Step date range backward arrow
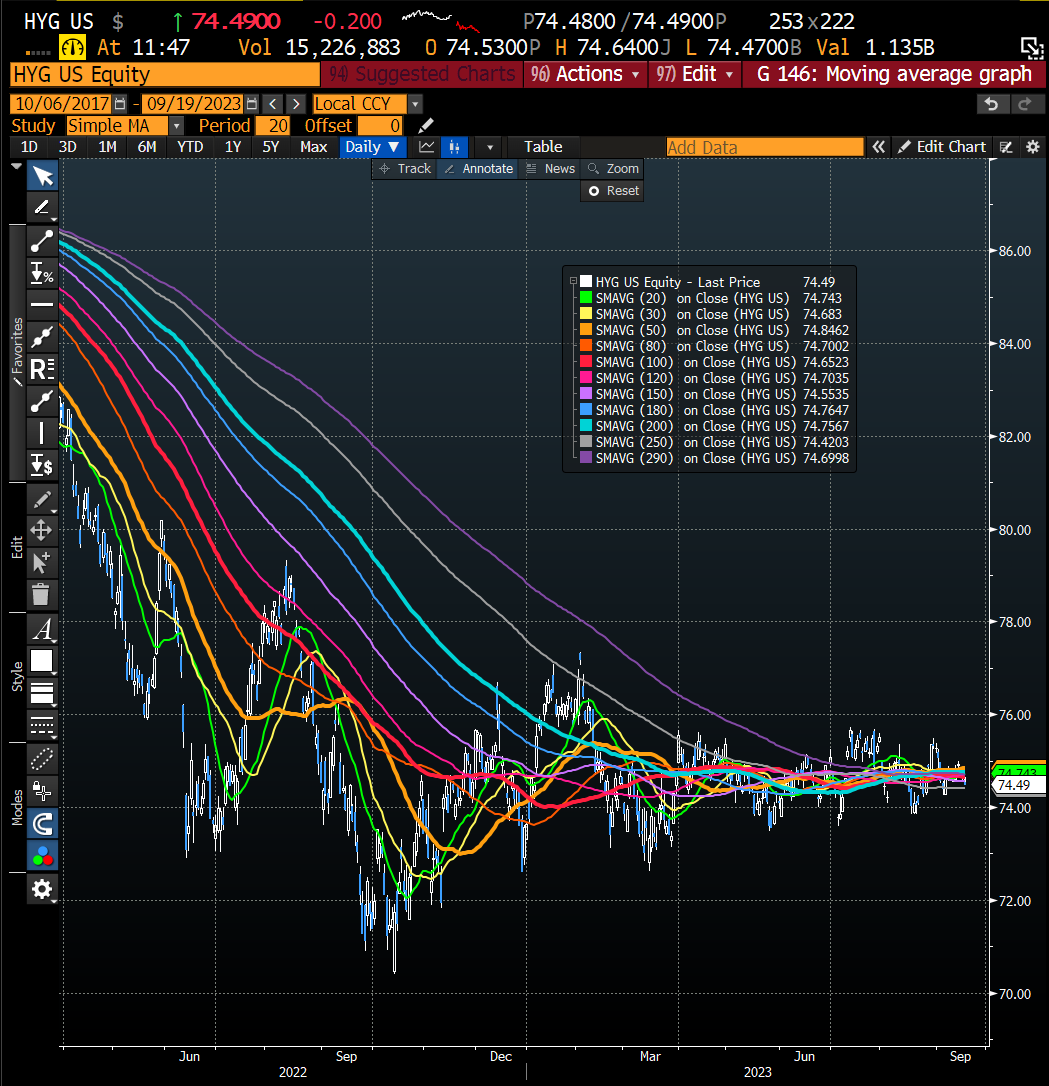The image size is (1049, 1086). [x=274, y=104]
